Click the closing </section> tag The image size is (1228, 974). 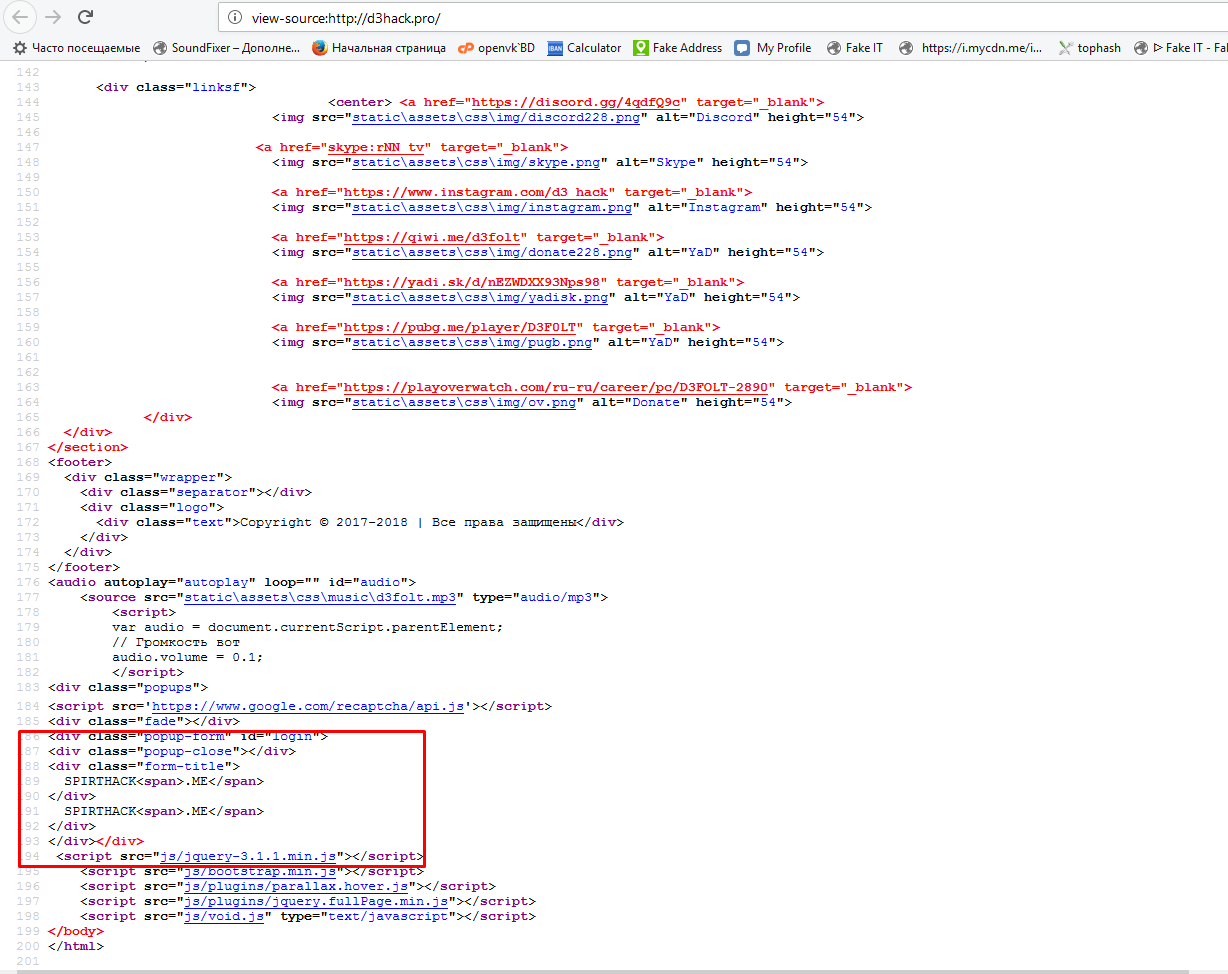pyautogui.click(x=88, y=447)
